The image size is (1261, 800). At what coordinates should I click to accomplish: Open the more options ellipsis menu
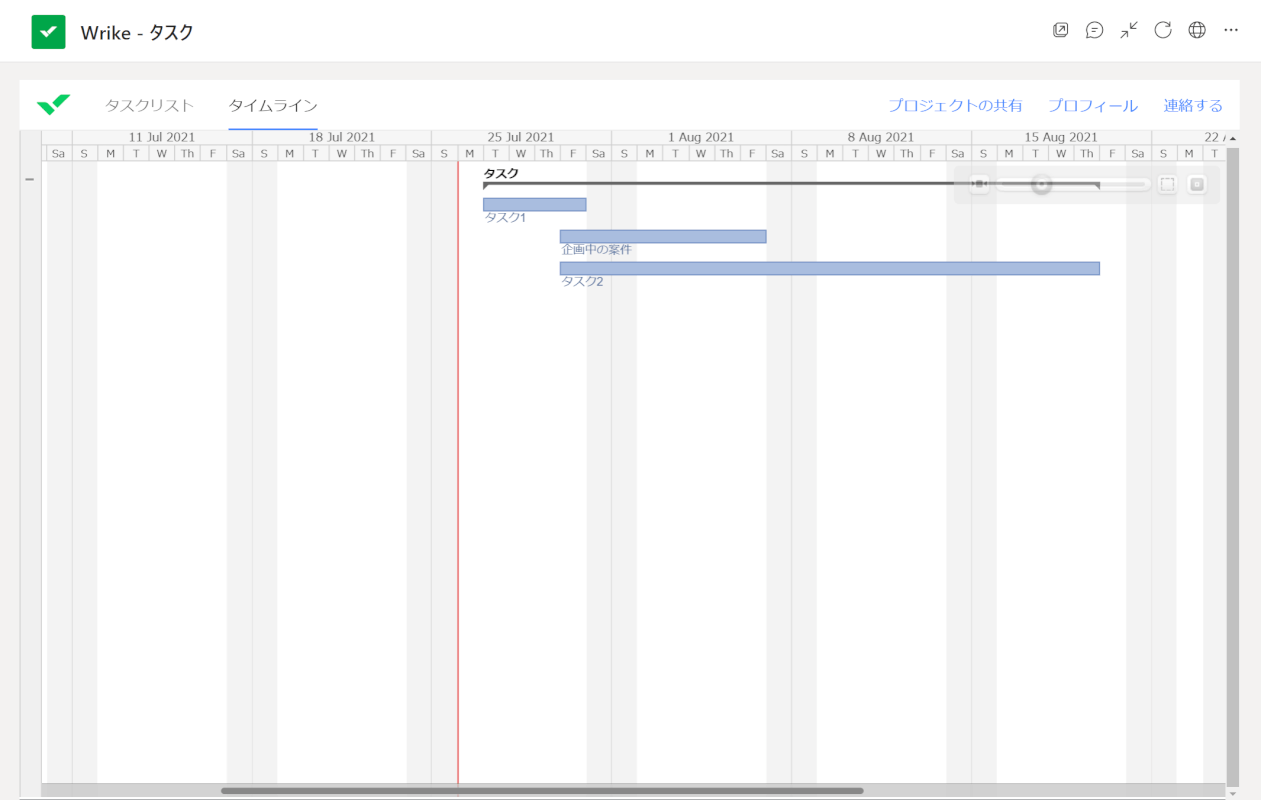click(1231, 30)
